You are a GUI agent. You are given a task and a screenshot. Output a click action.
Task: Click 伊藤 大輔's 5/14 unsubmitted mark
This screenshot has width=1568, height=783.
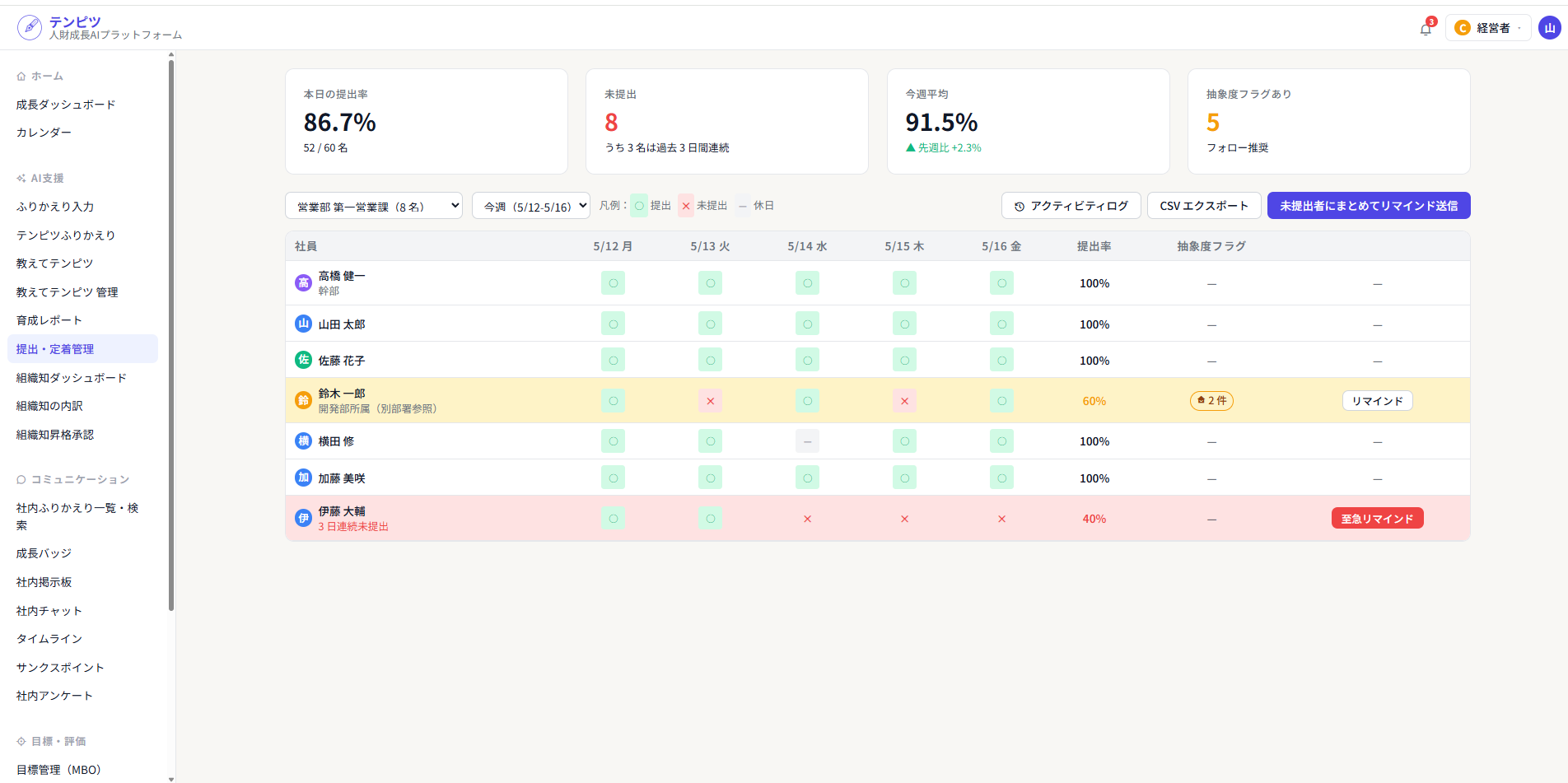807,519
